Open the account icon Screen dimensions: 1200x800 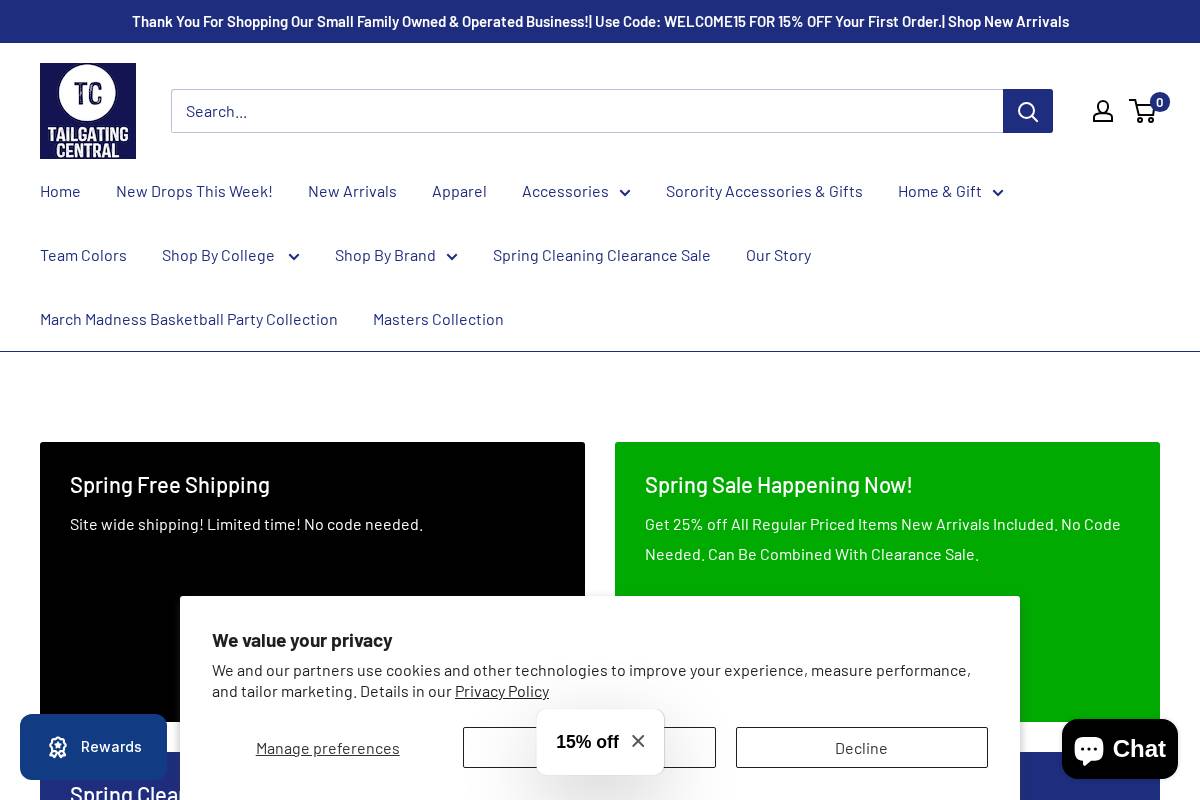pyautogui.click(x=1103, y=111)
